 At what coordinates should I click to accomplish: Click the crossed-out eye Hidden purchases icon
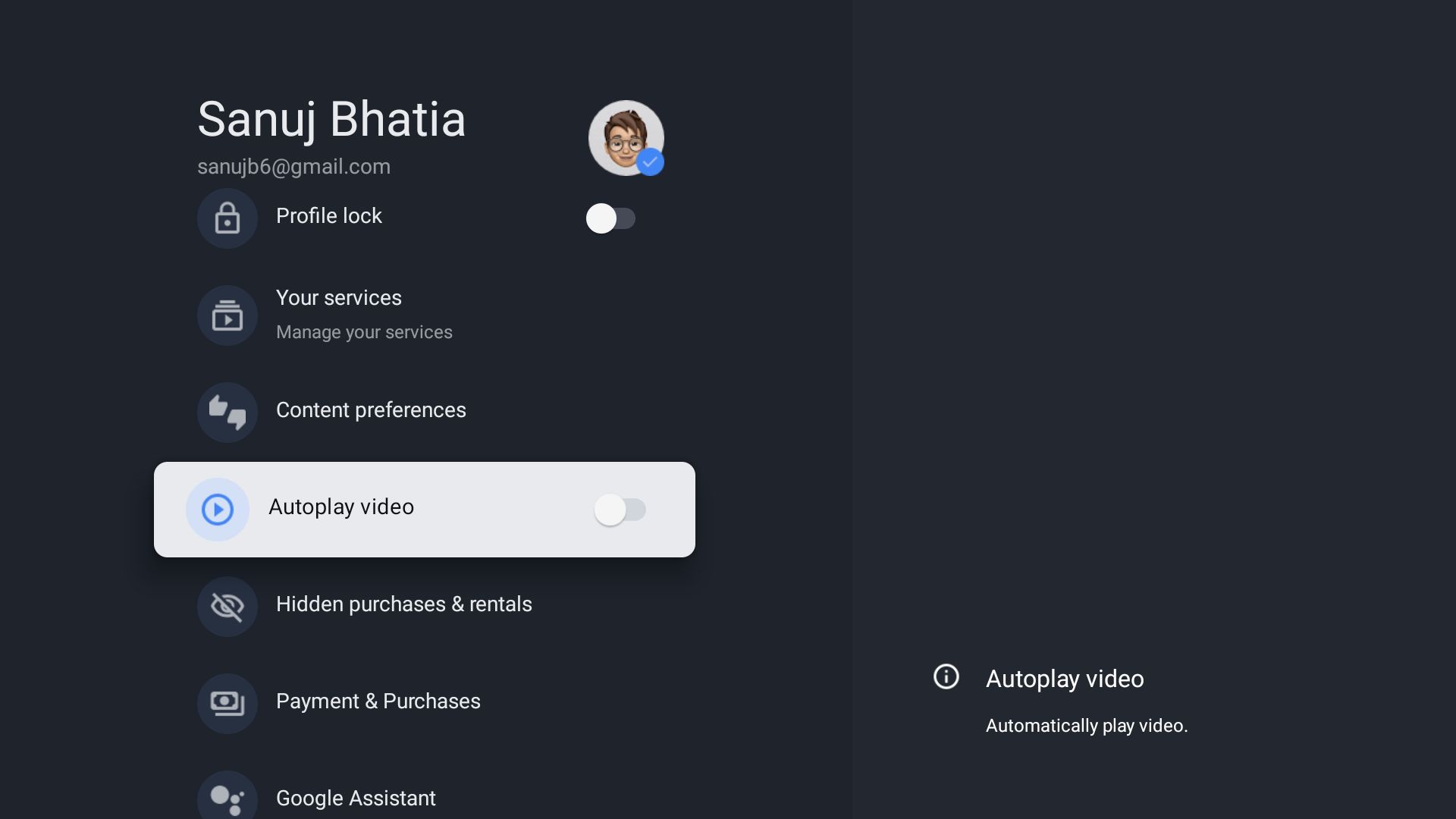click(x=227, y=607)
